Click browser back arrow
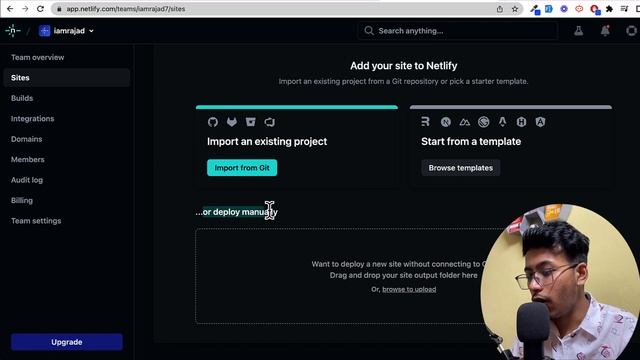640x360 pixels. (x=10, y=9)
